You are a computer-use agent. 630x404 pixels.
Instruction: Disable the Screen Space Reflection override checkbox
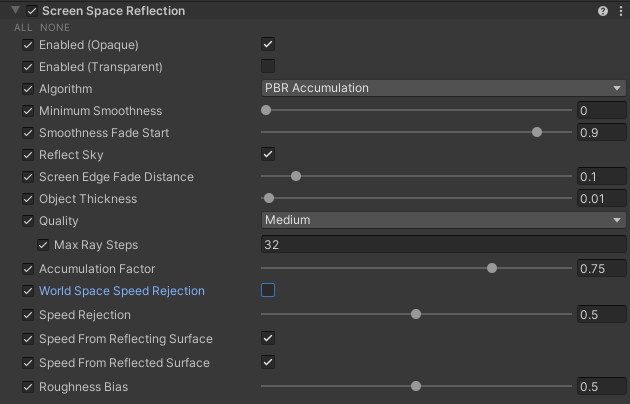tap(32, 11)
